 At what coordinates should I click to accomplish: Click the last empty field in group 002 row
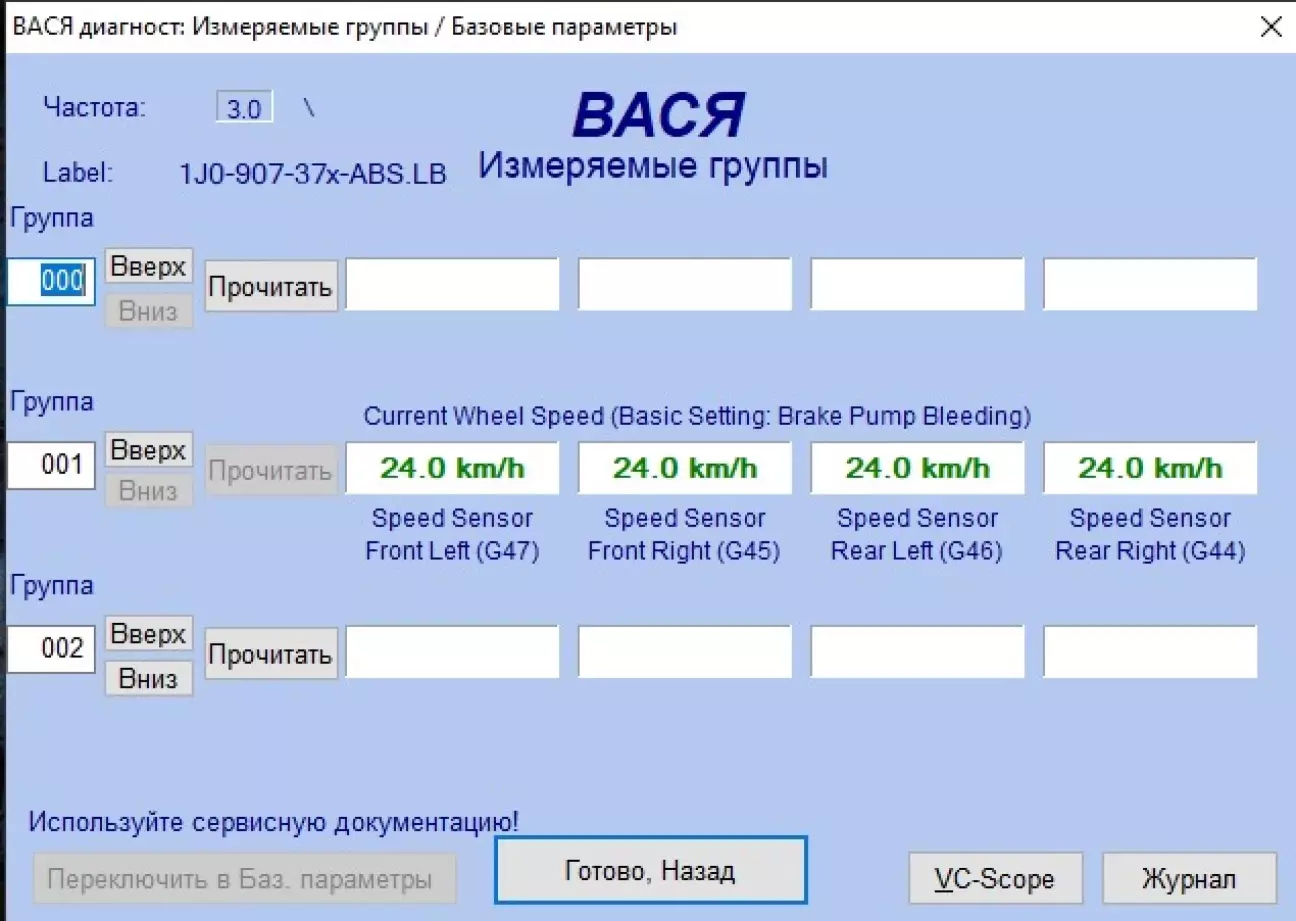(1149, 651)
